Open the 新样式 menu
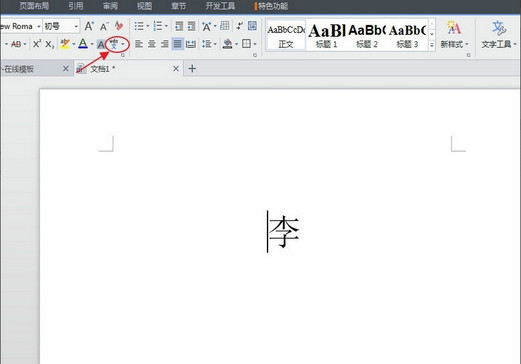 tap(454, 34)
